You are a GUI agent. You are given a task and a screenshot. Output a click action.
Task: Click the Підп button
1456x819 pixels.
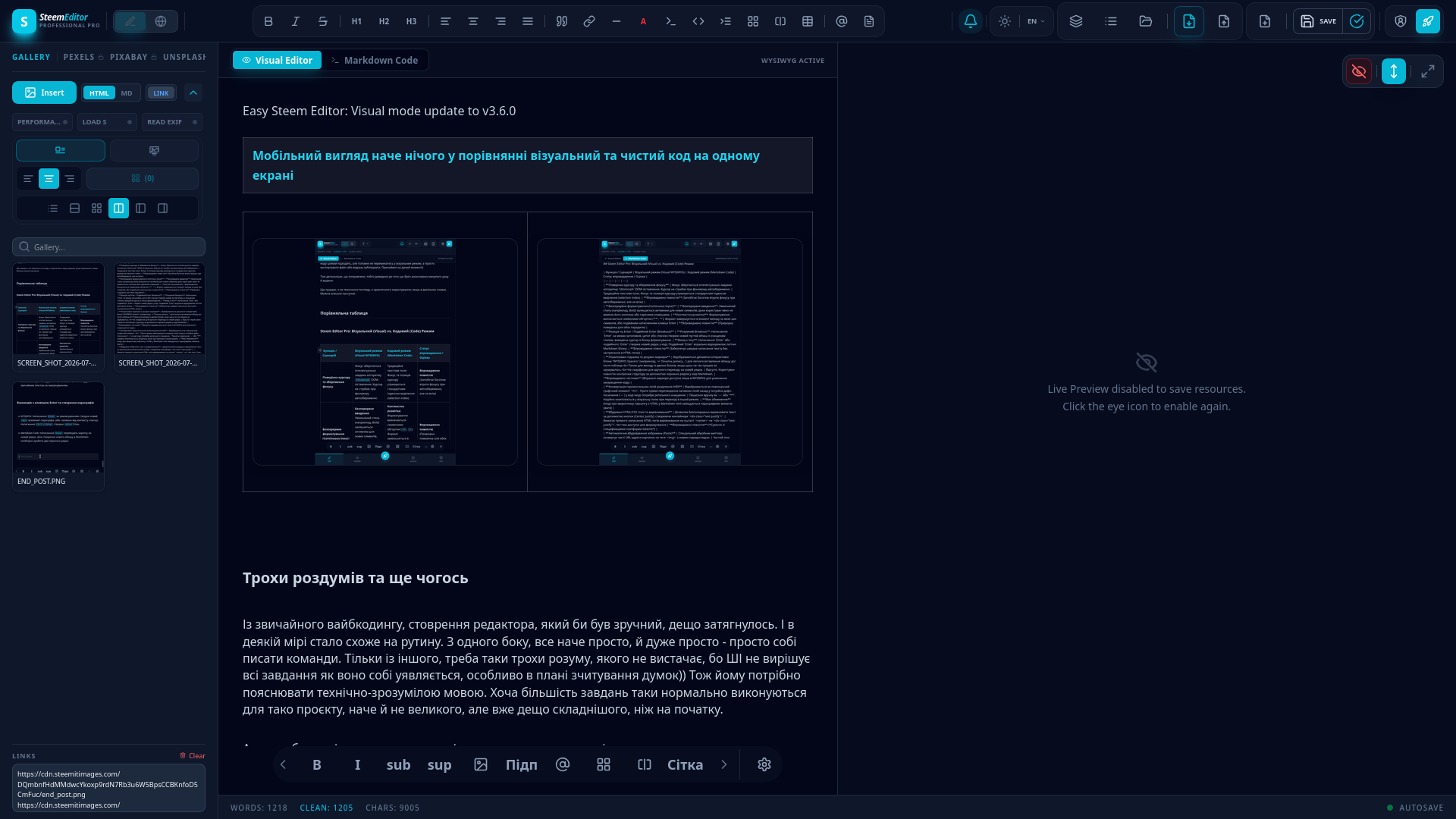[522, 764]
